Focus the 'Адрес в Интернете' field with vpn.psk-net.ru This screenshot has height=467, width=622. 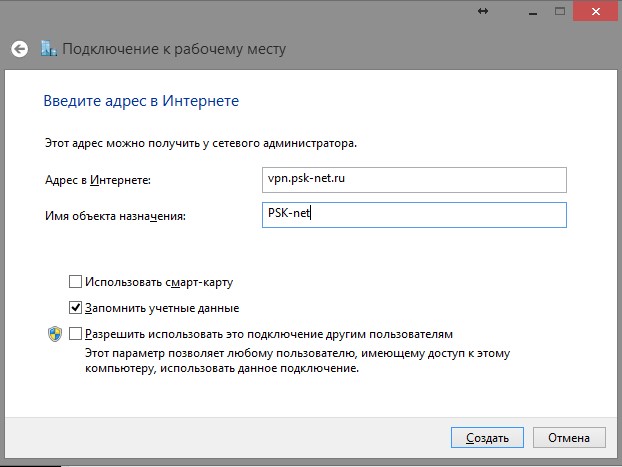point(414,180)
